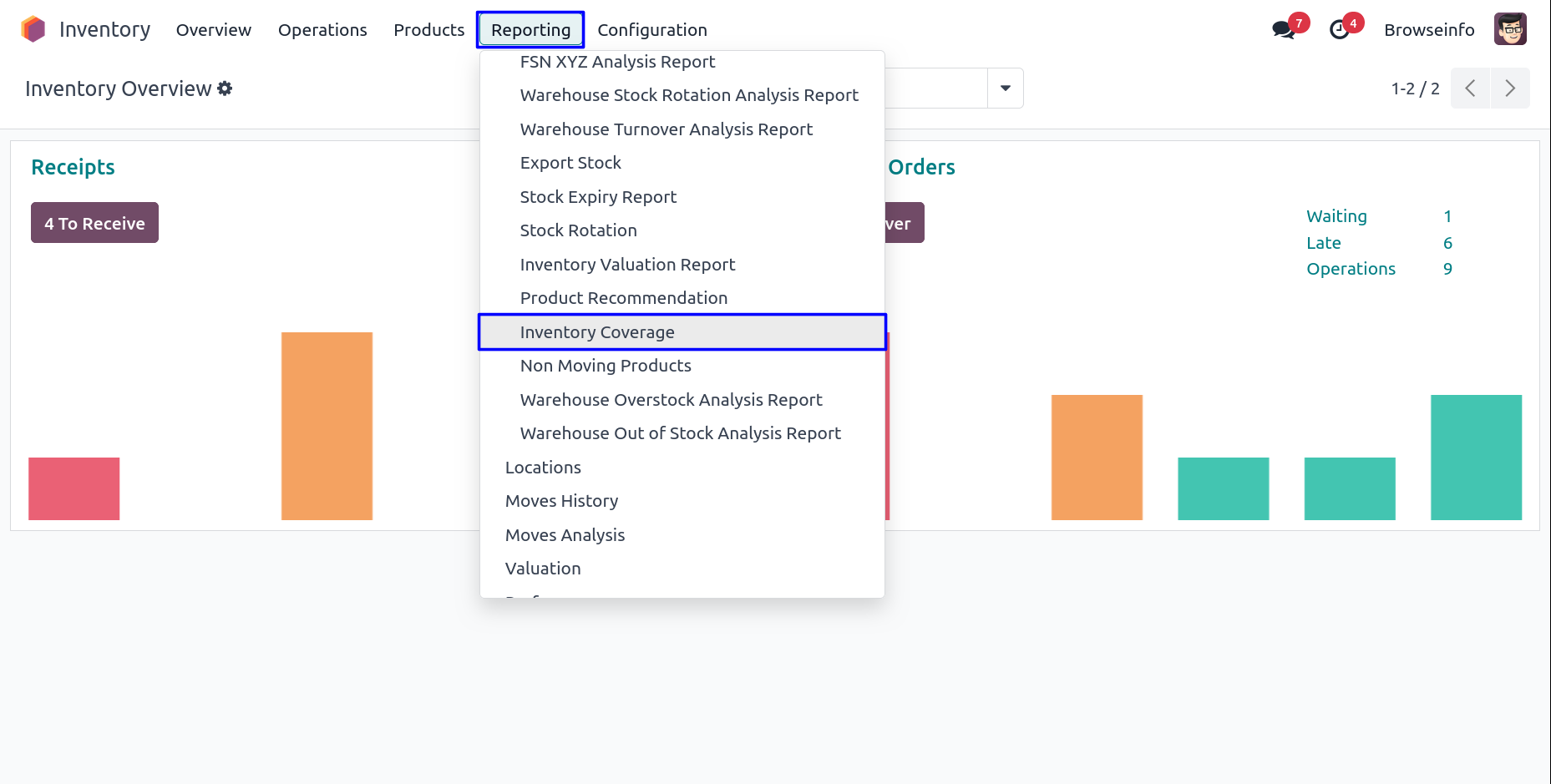Open the Operations menu
Viewport: 1551px width, 784px height.
pos(322,30)
